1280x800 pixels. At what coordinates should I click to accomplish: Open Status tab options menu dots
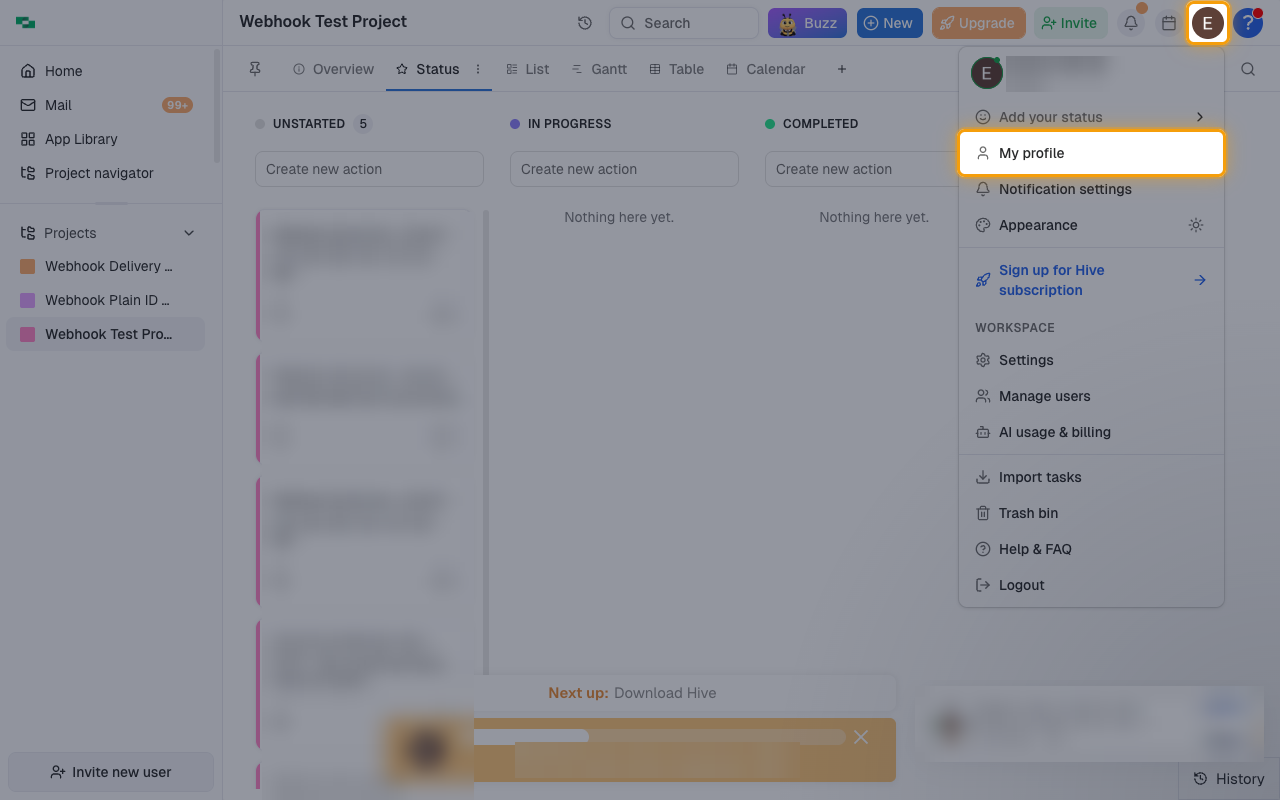[478, 69]
